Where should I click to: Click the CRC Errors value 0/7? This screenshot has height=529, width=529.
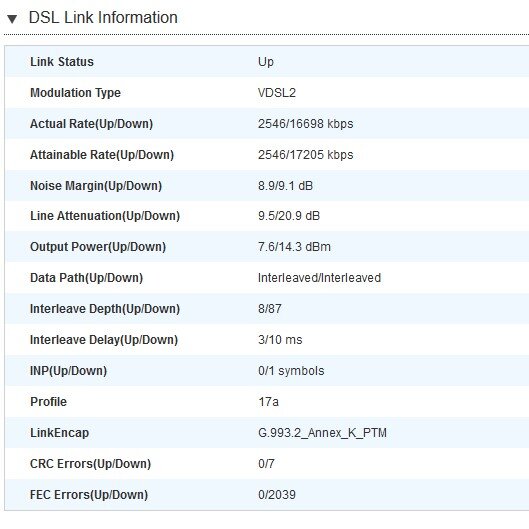[x=266, y=464]
